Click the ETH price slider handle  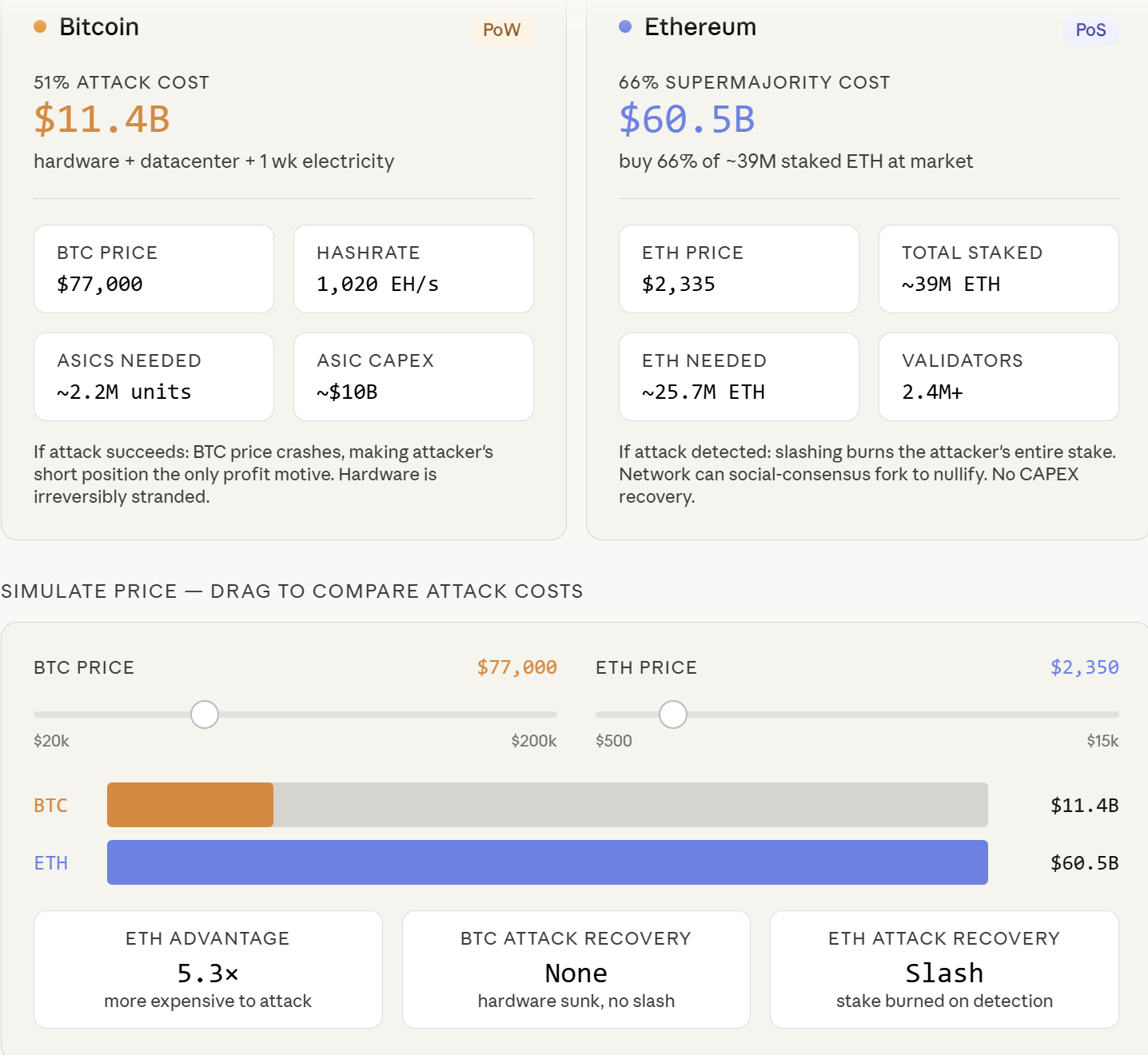point(673,715)
